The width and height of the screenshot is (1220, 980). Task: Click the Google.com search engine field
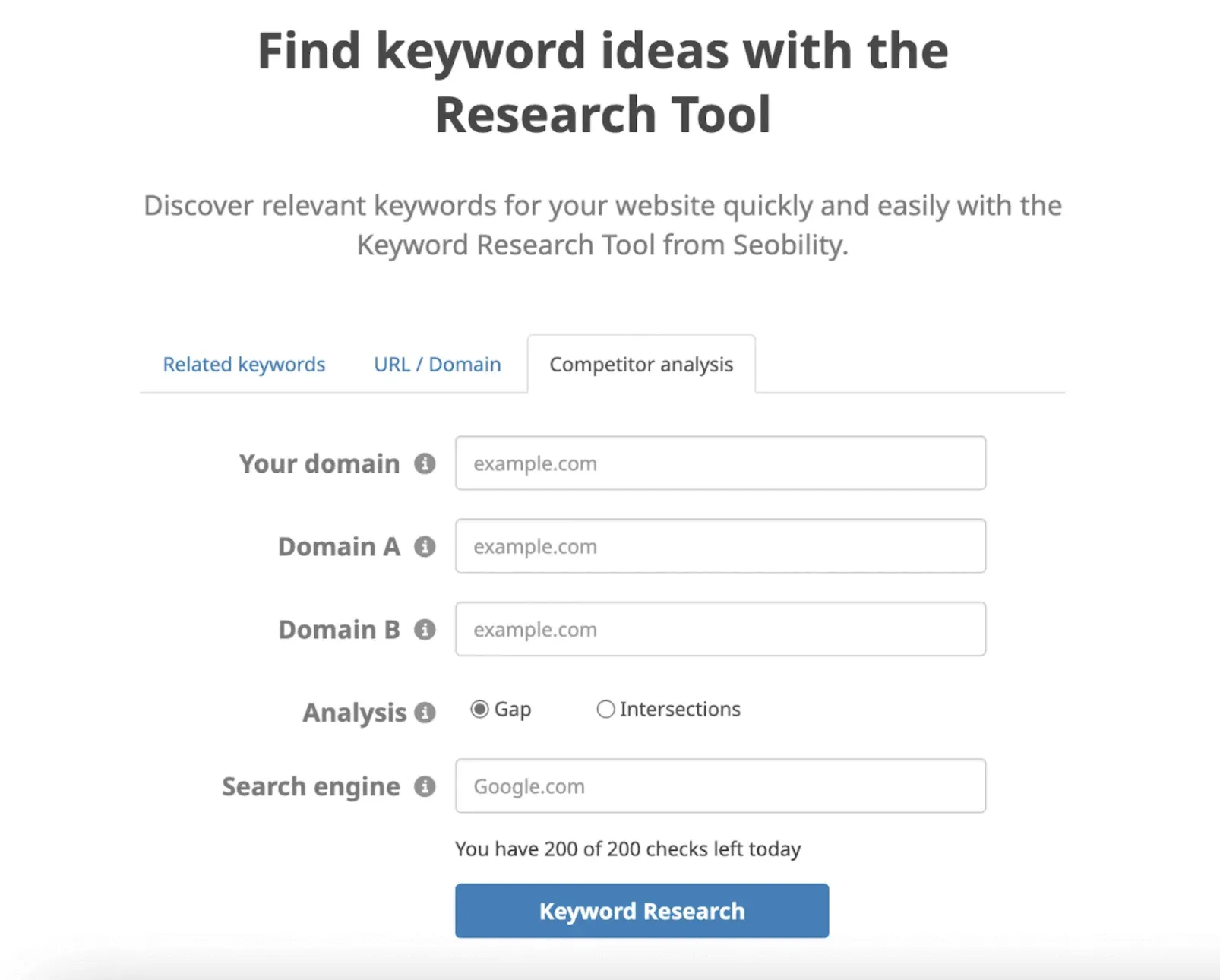[719, 786]
